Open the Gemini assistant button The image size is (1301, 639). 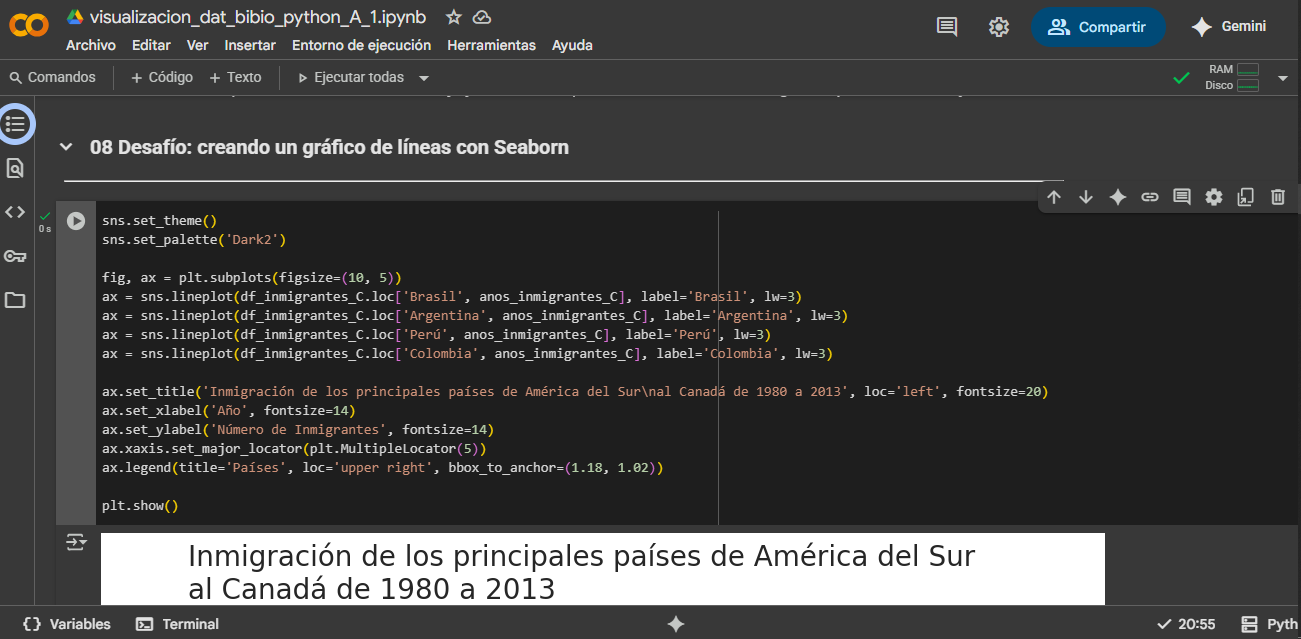click(1229, 27)
